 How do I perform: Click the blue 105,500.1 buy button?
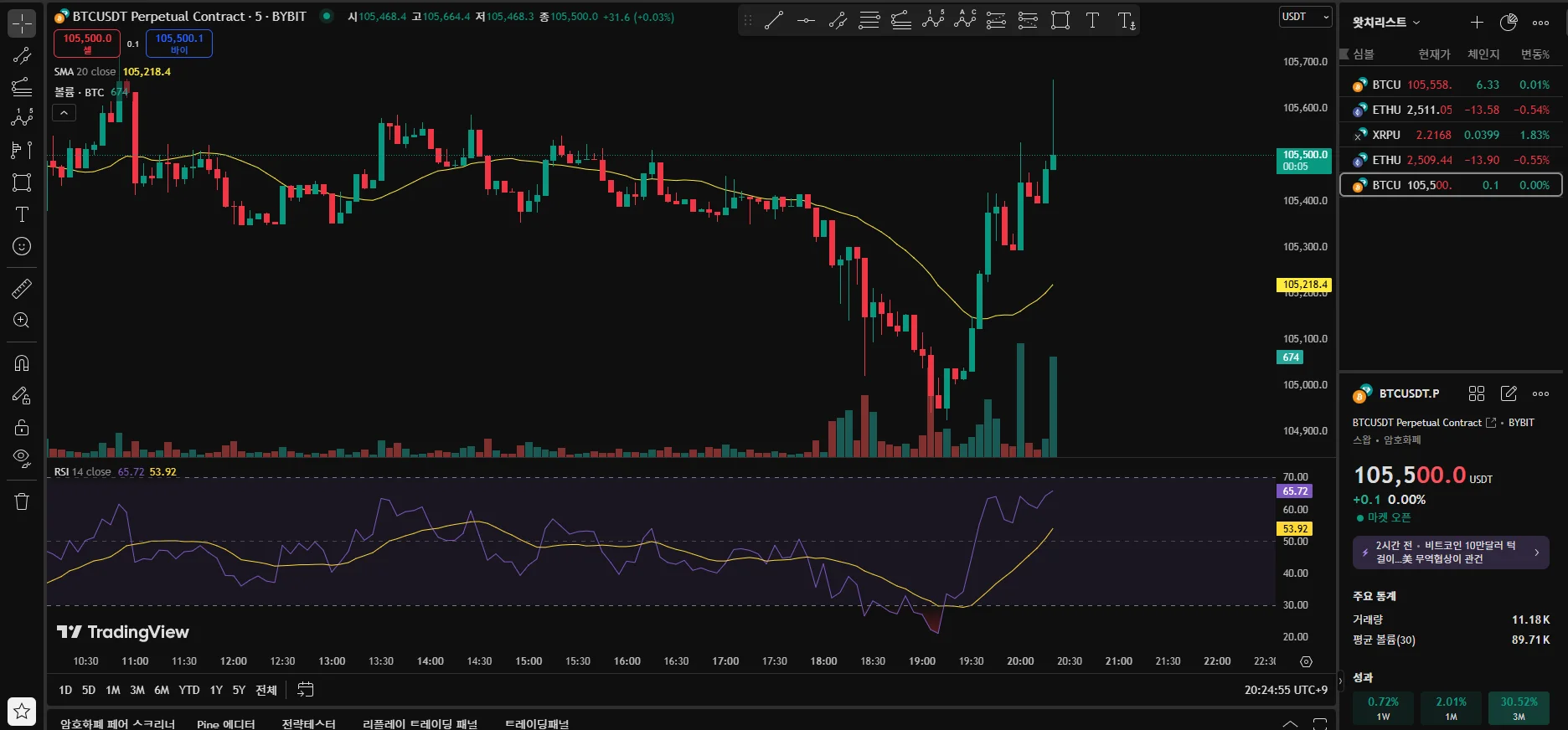coord(179,44)
